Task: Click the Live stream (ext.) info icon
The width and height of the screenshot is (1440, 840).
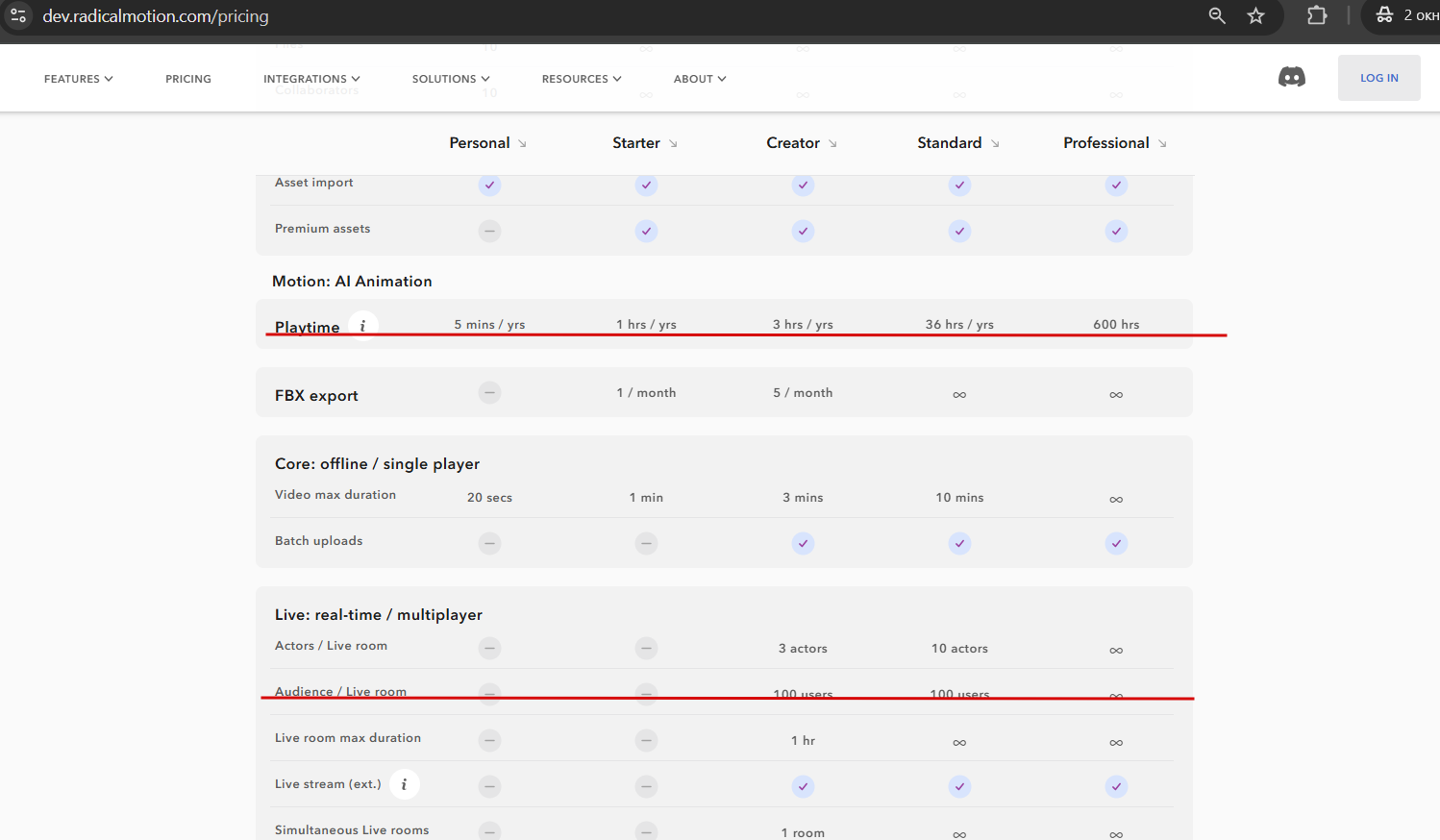Action: pyautogui.click(x=405, y=784)
